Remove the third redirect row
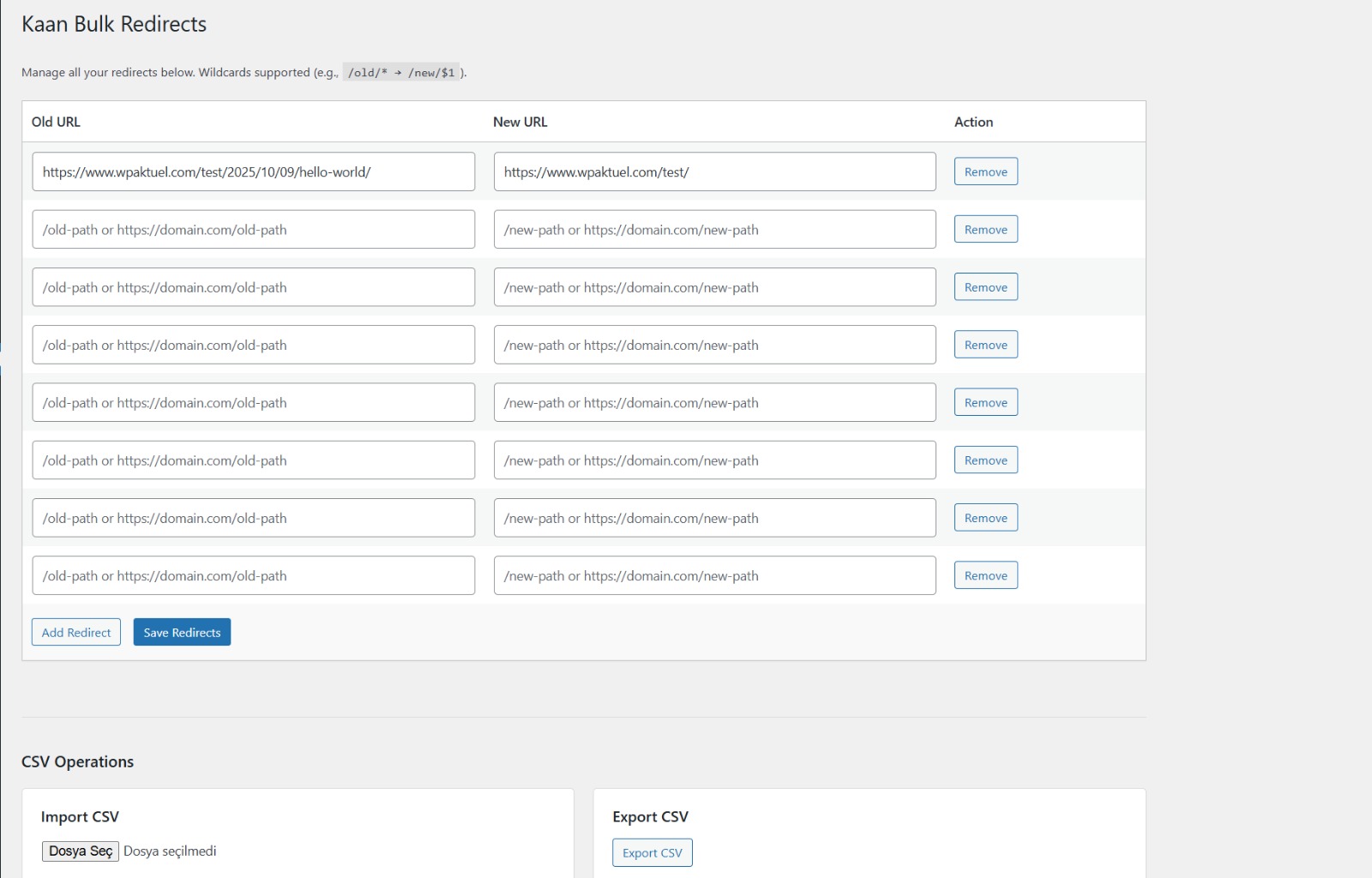This screenshot has height=878, width=1372. coord(985,286)
